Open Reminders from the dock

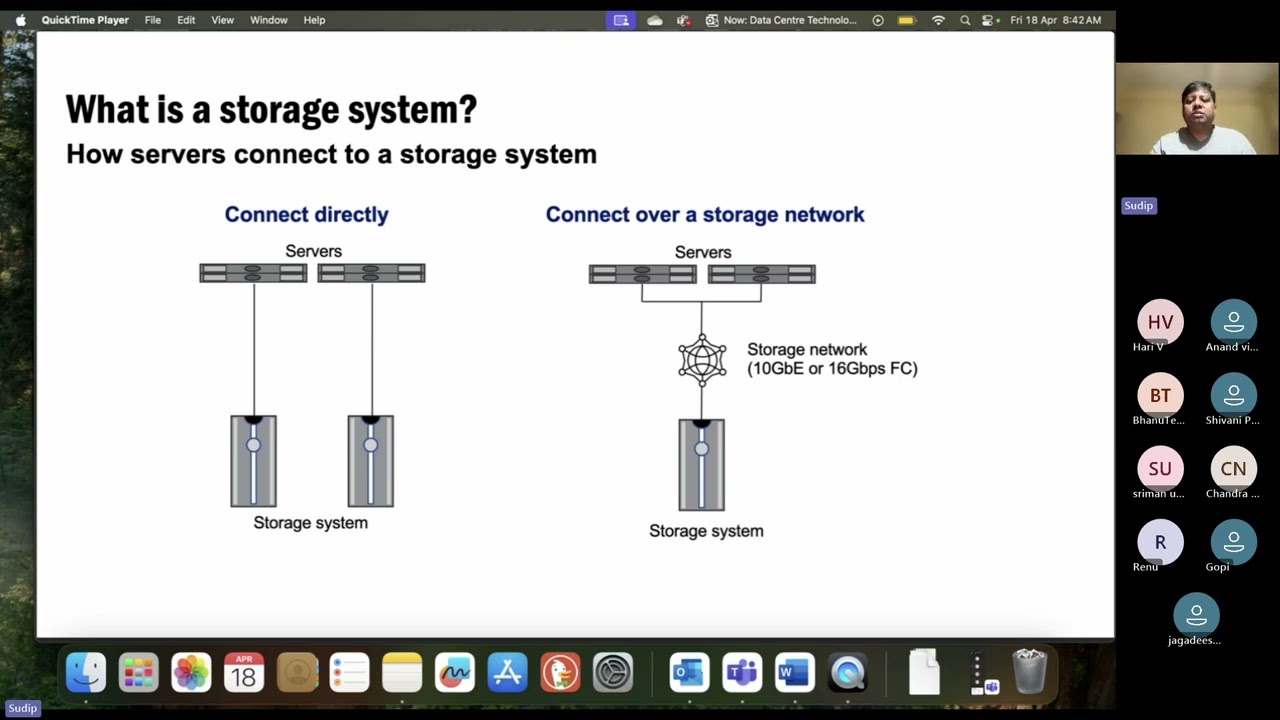349,672
